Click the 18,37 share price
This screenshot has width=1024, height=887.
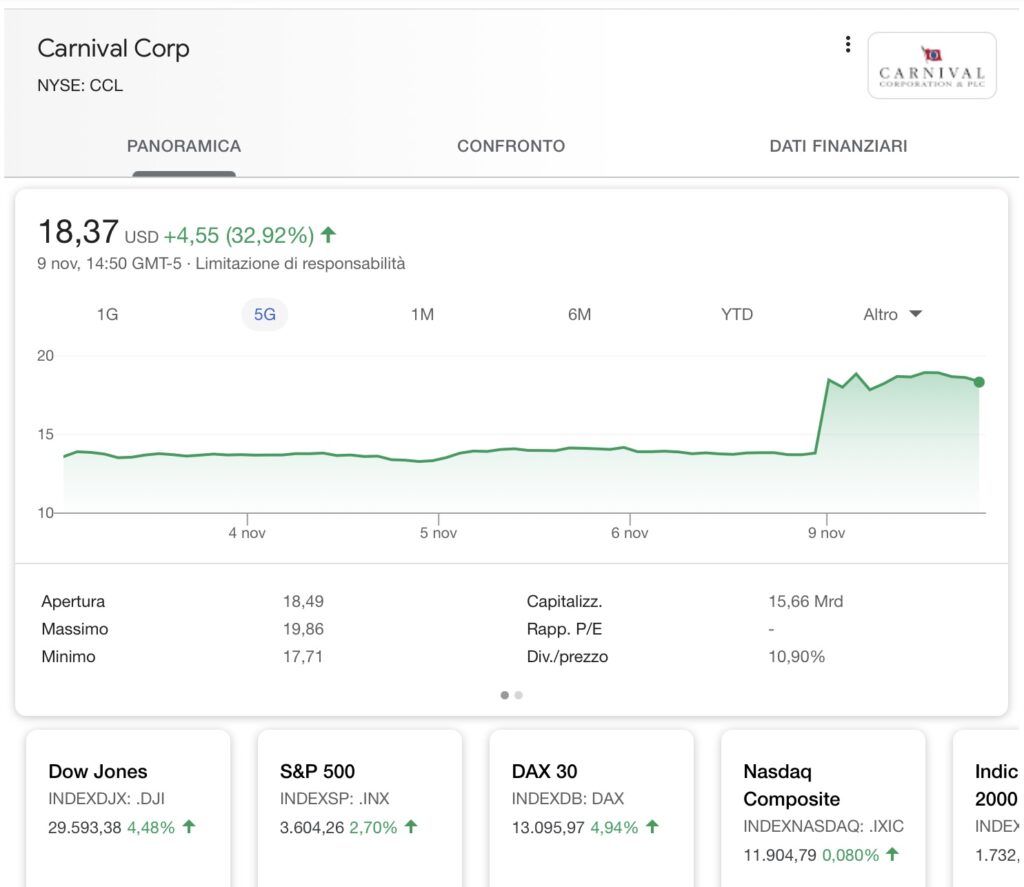pos(78,232)
